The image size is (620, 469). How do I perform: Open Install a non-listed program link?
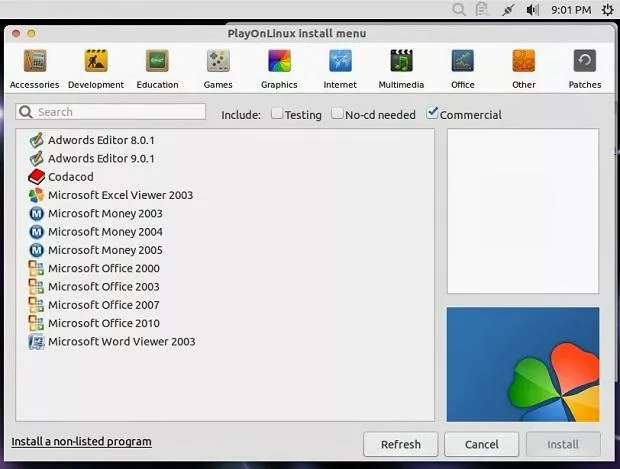tap(81, 441)
